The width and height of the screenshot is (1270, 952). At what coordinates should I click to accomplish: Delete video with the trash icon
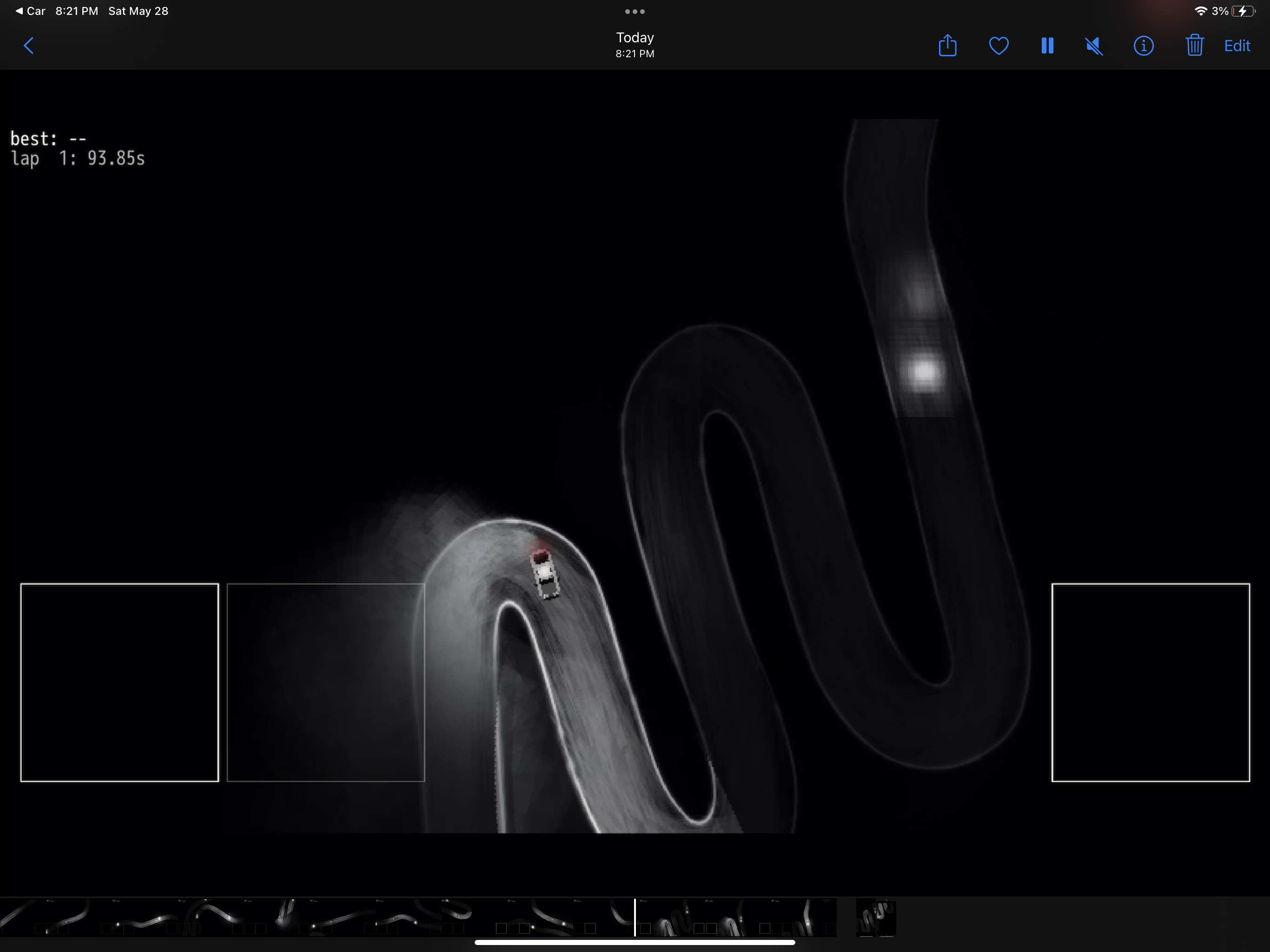(x=1194, y=46)
